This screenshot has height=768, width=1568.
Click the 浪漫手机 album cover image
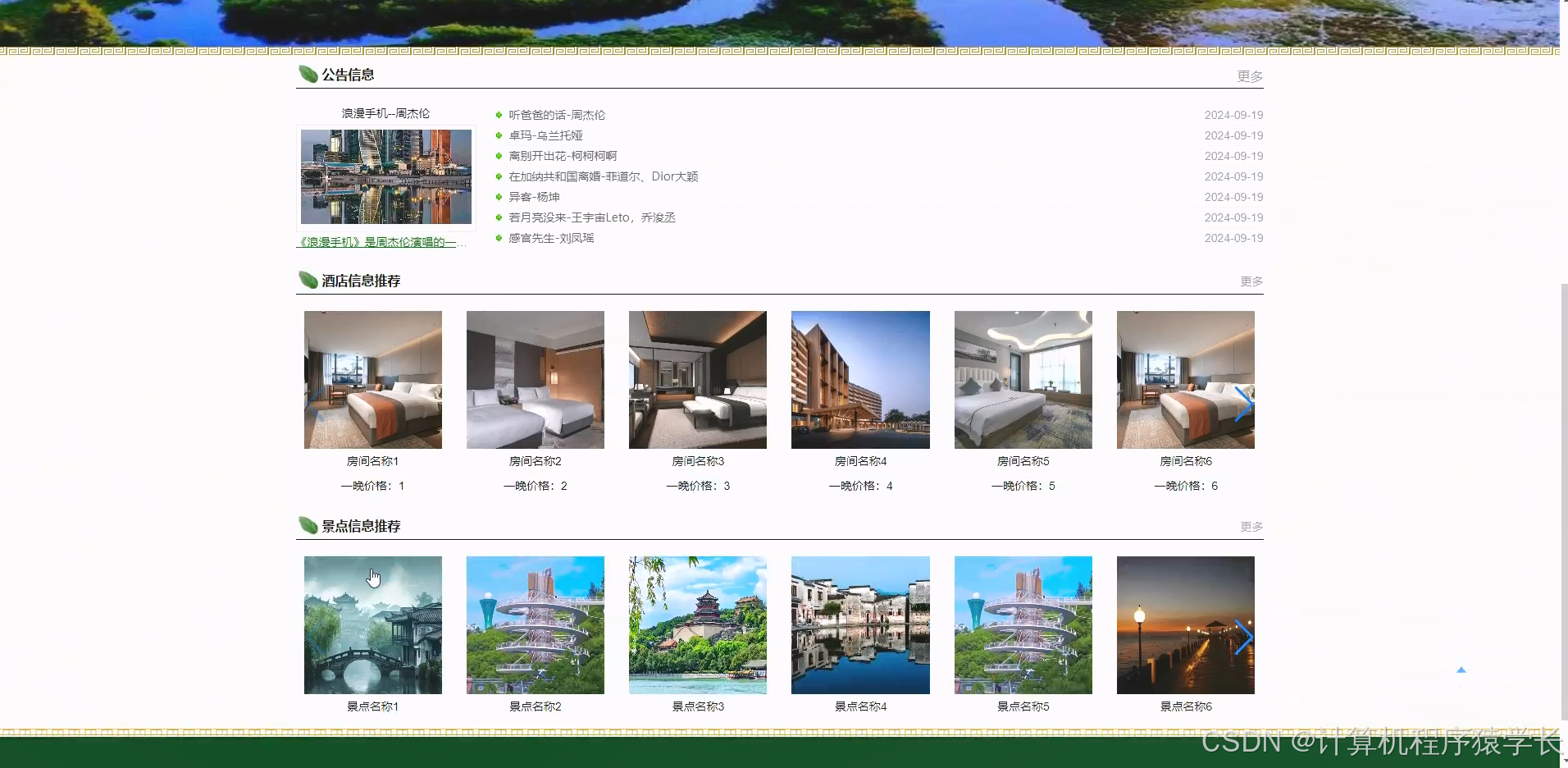click(385, 177)
